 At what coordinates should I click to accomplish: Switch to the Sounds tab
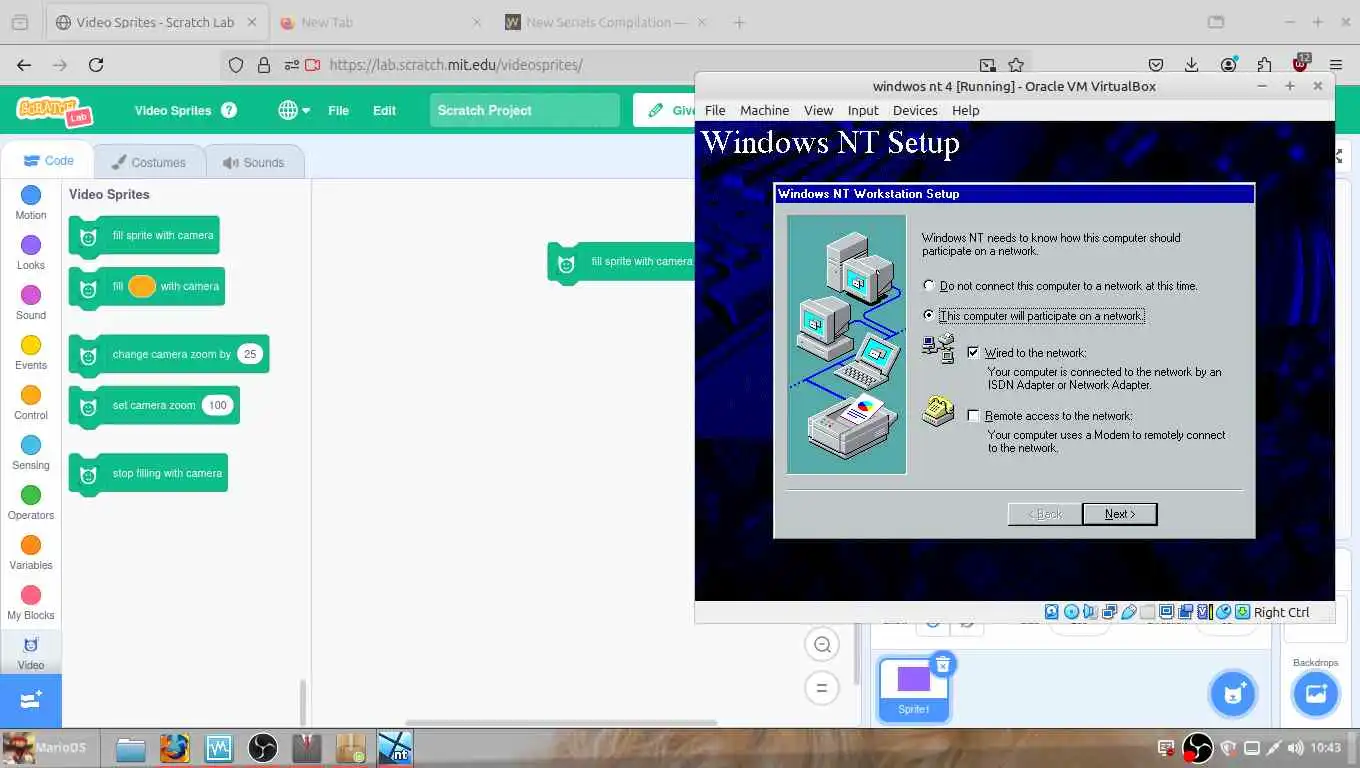(254, 162)
